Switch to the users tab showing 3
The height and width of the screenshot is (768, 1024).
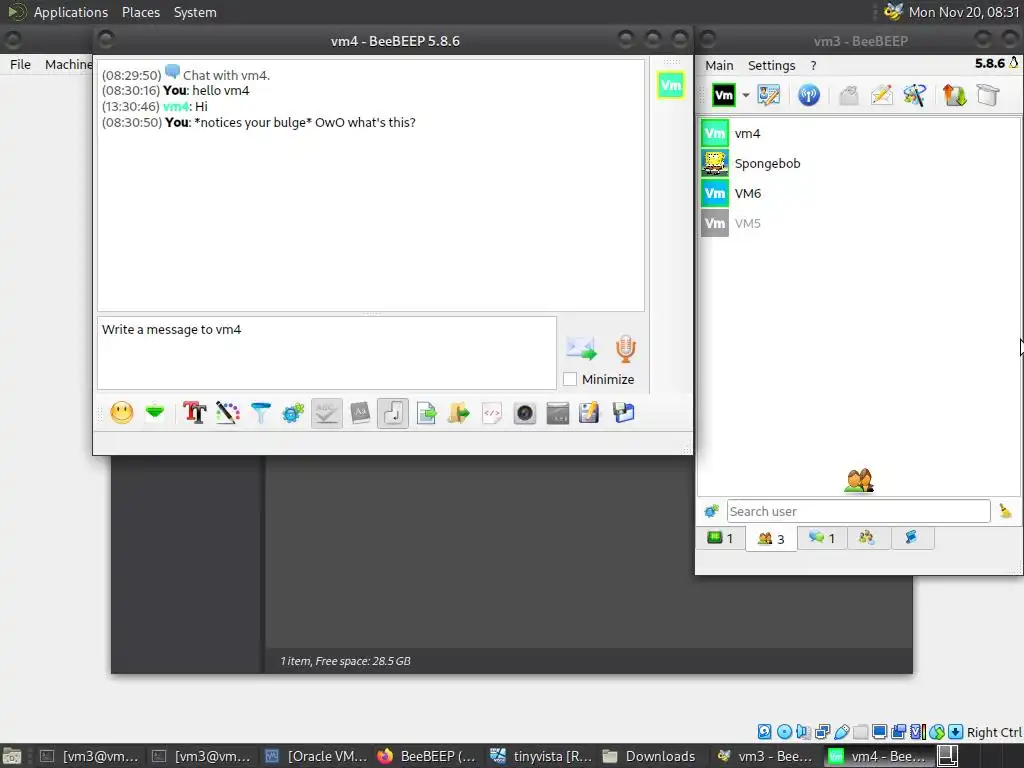point(771,539)
